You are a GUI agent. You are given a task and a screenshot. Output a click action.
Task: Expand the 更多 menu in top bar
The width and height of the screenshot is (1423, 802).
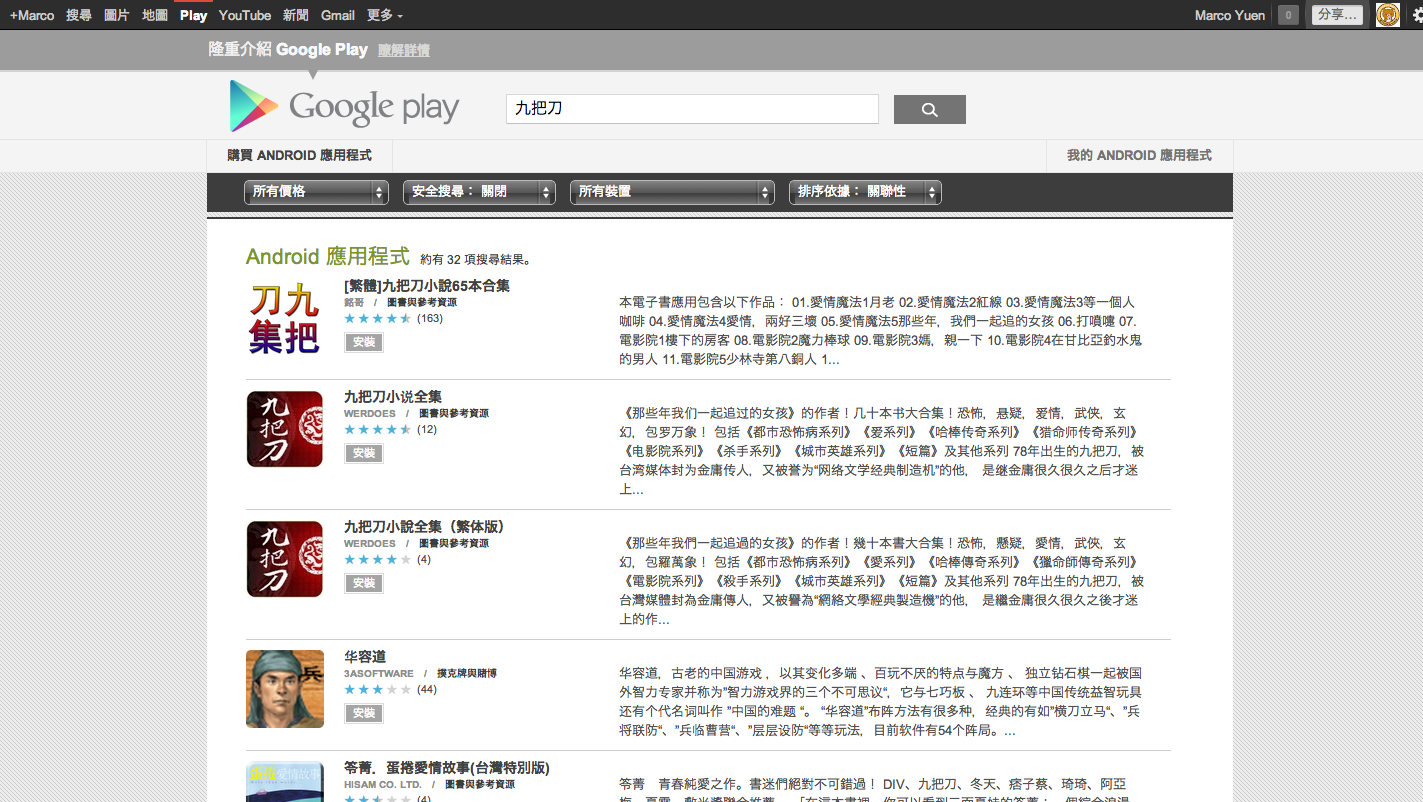[385, 15]
